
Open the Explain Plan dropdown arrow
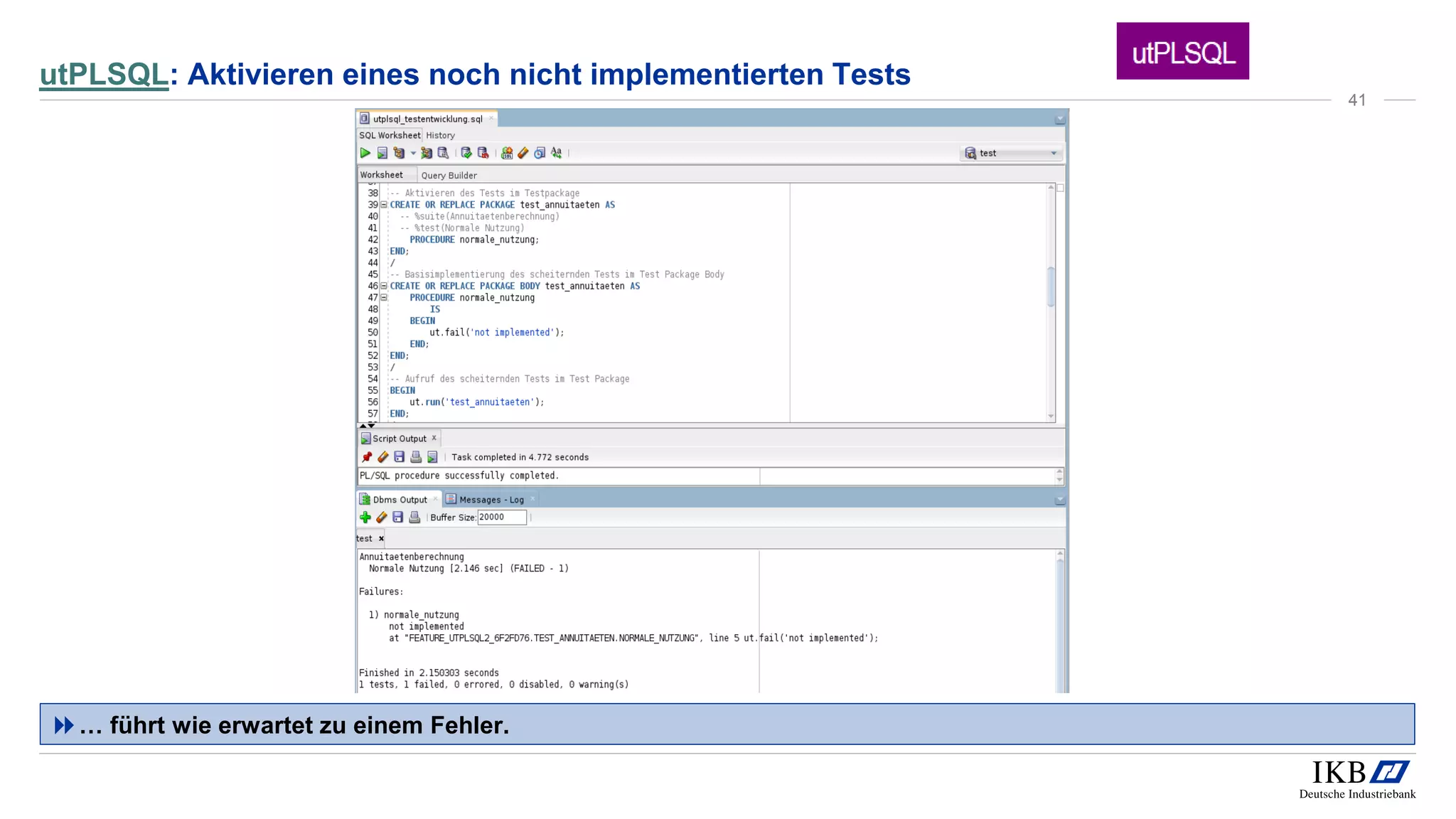tap(413, 153)
